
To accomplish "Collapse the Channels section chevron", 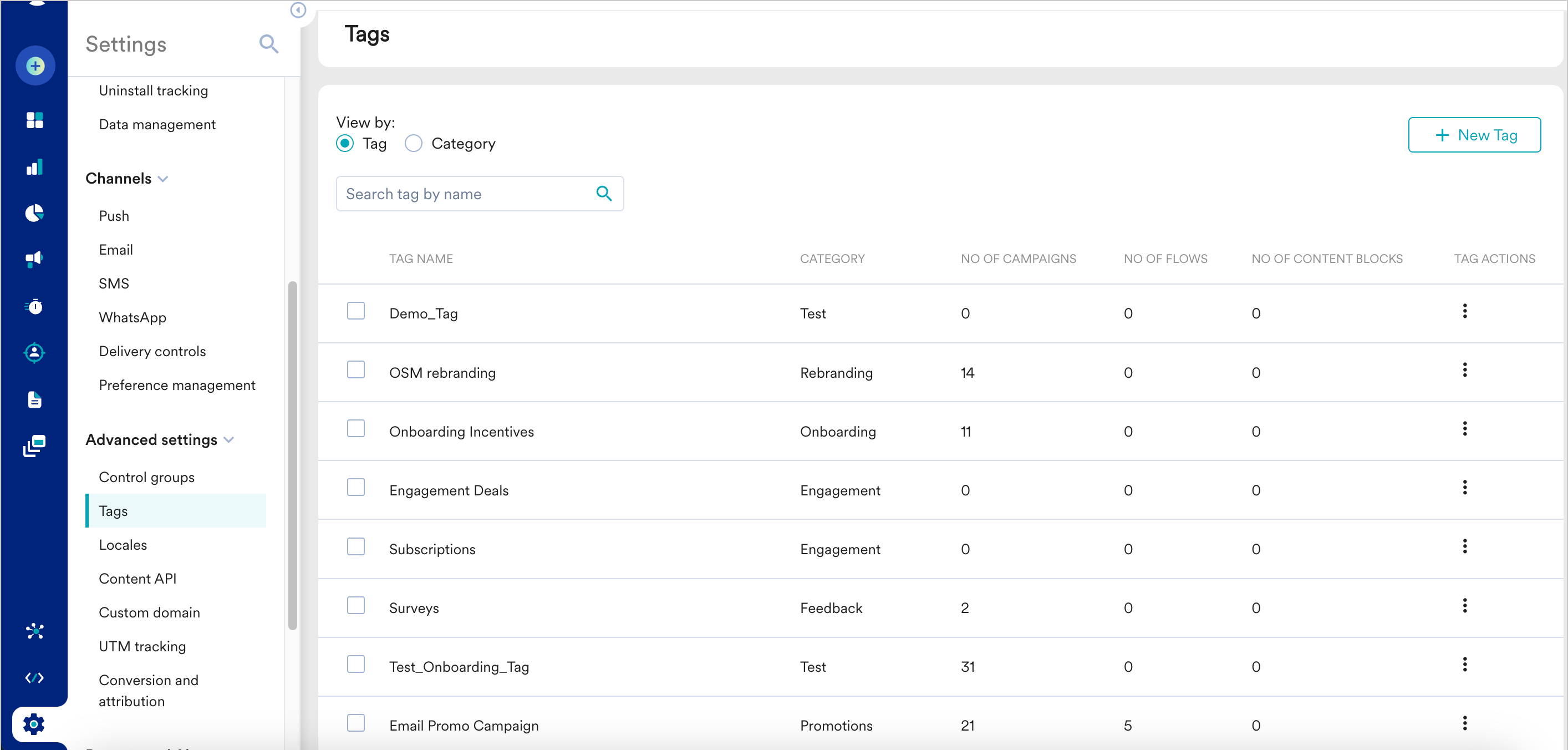I will tap(162, 179).
